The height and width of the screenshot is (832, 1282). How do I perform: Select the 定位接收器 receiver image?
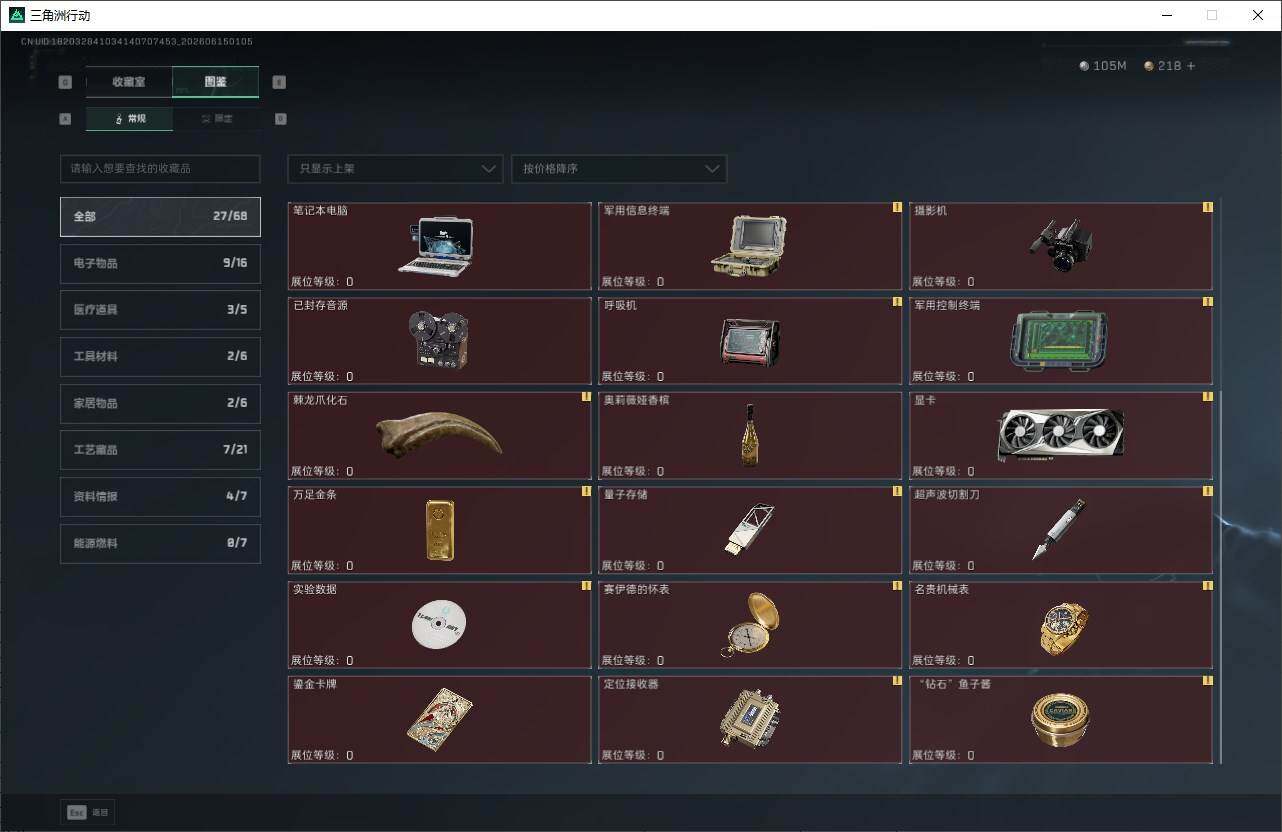pos(749,718)
